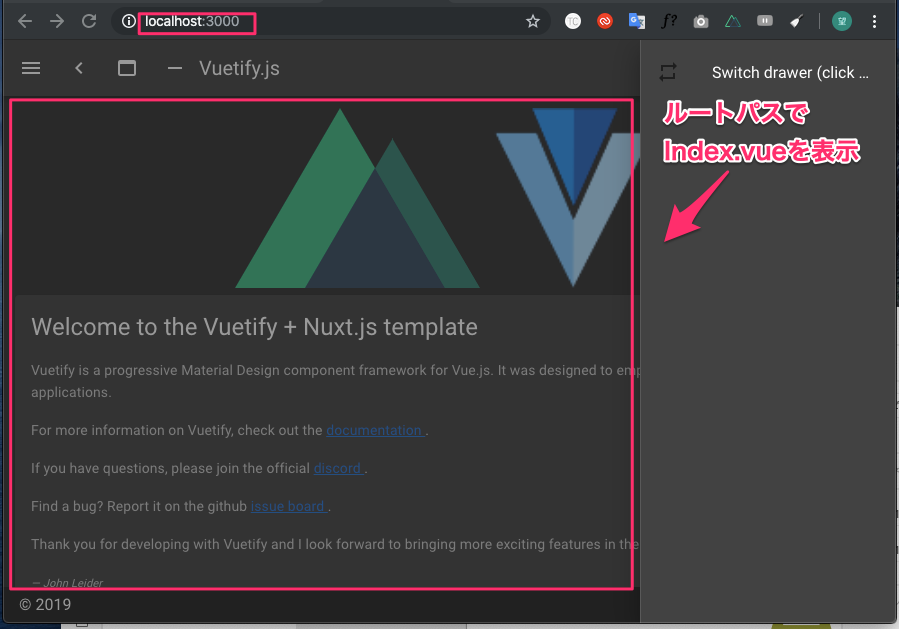
Task: Open the white broom cleaner extension
Action: (x=796, y=22)
